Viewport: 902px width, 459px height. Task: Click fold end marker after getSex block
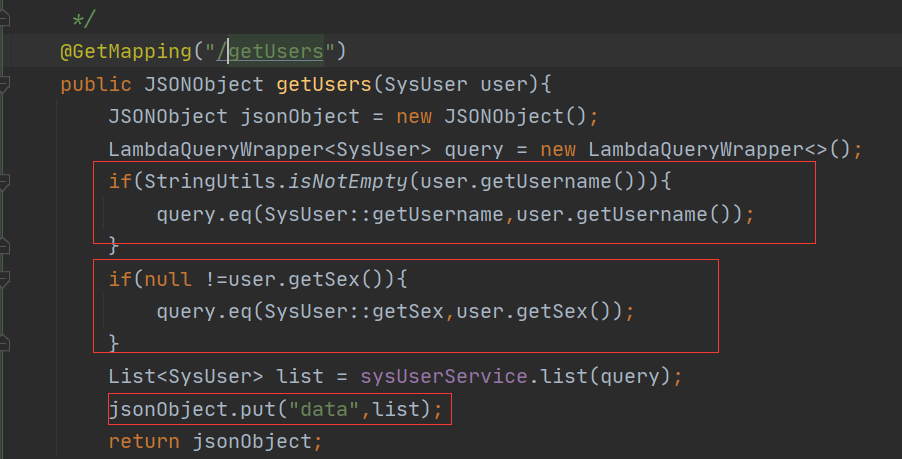pyautogui.click(x=4, y=343)
